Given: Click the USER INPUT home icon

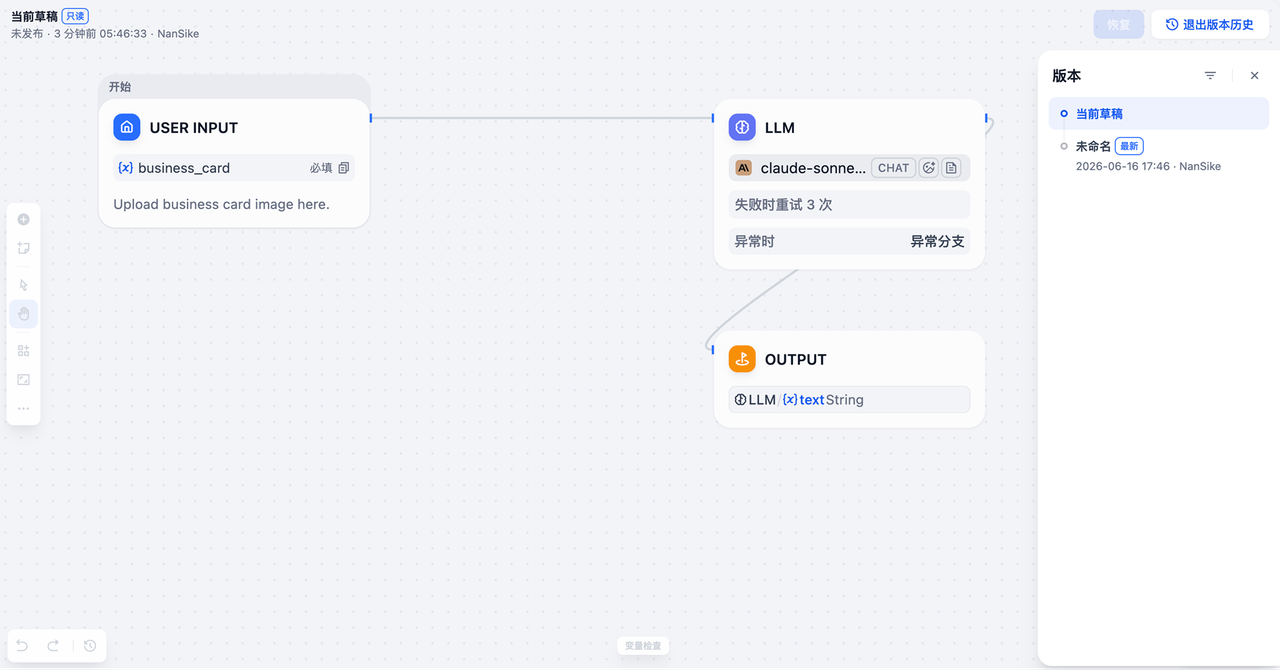Looking at the screenshot, I should pyautogui.click(x=127, y=127).
